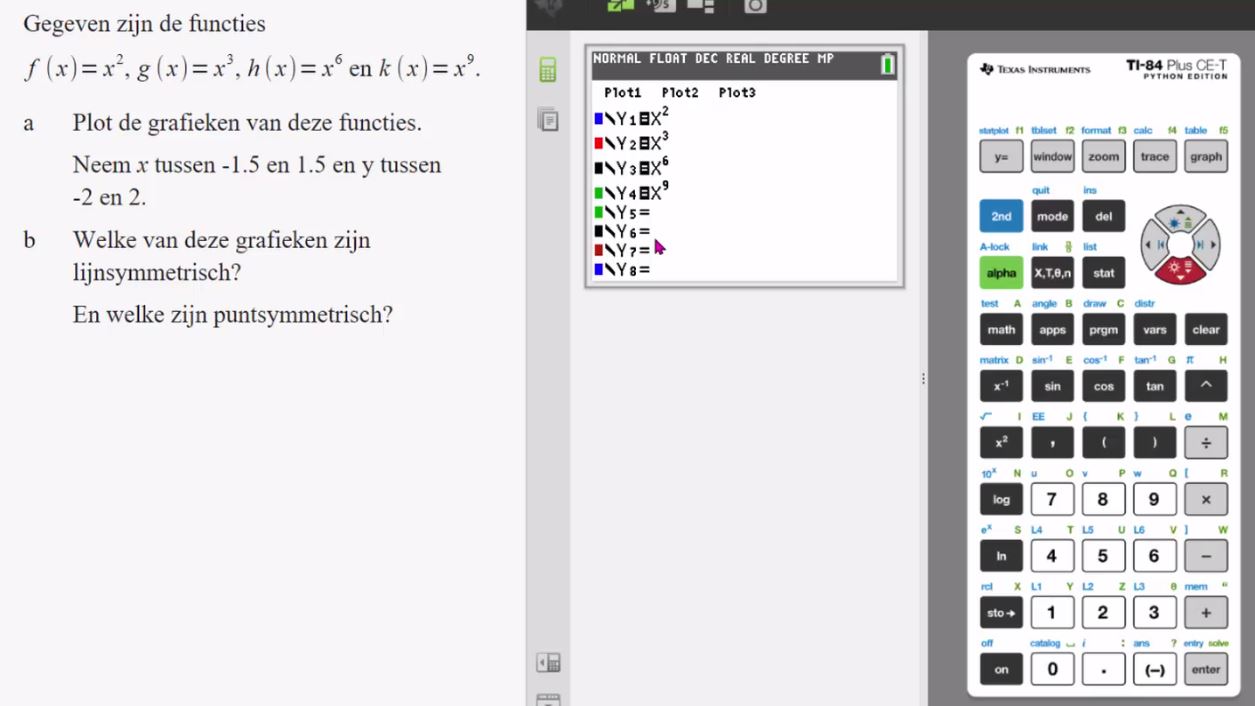Image resolution: width=1255 pixels, height=706 pixels.
Task: Click red color marker of Y2
Action: 598,144
